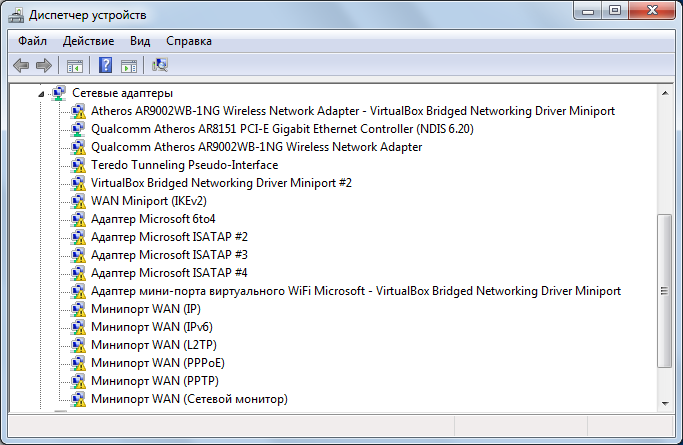Select WAN Miniport (IKEv2) entry
Screen dimensions: 683x445
149,201
